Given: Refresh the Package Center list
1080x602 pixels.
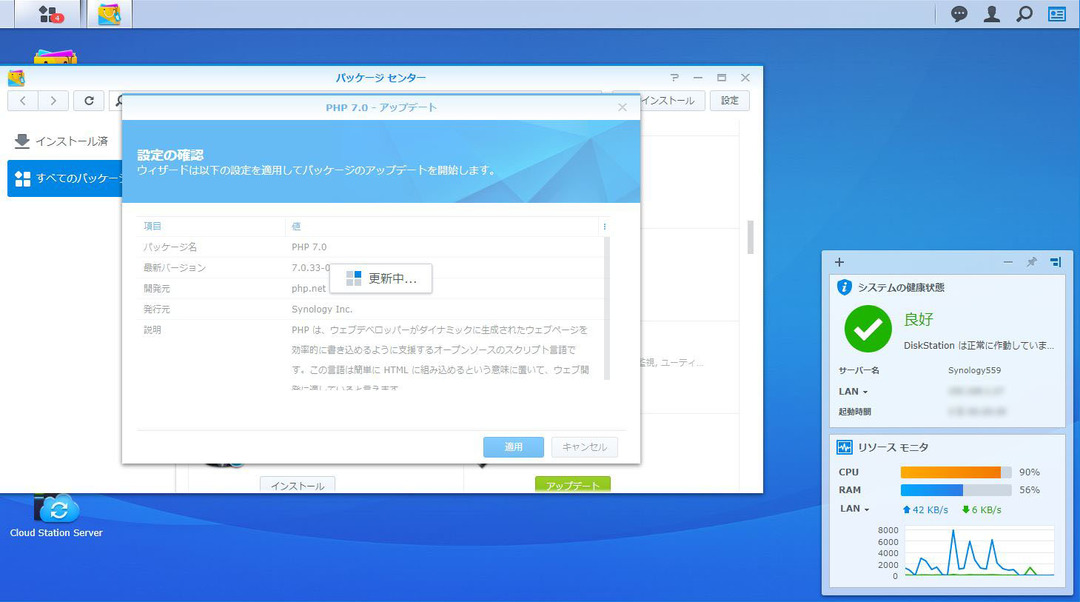Looking at the screenshot, I should 89,101.
